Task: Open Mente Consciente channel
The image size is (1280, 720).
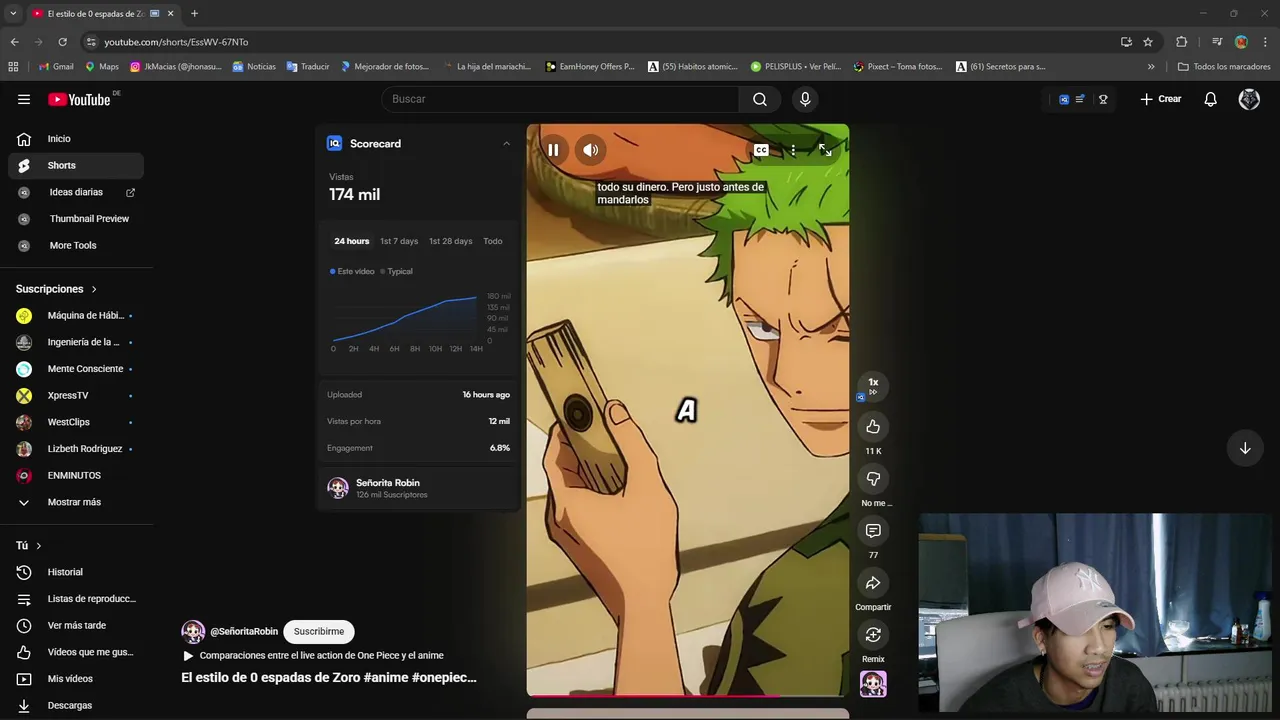Action: coord(76,369)
